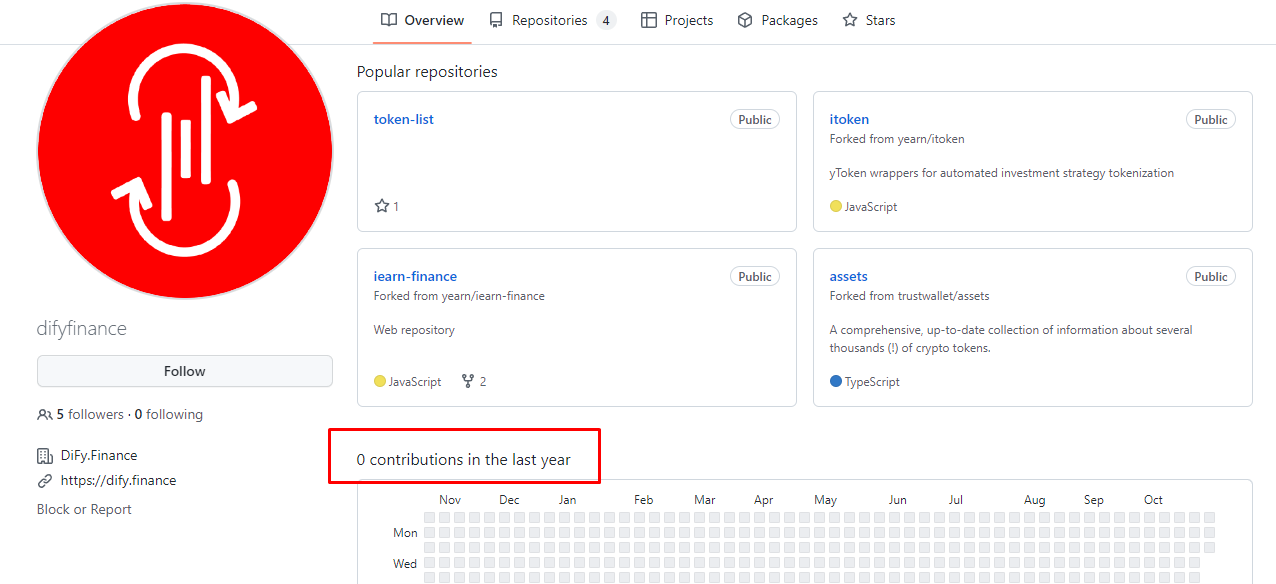The height and width of the screenshot is (584, 1276).
Task: View the 0 following list
Action: point(169,414)
